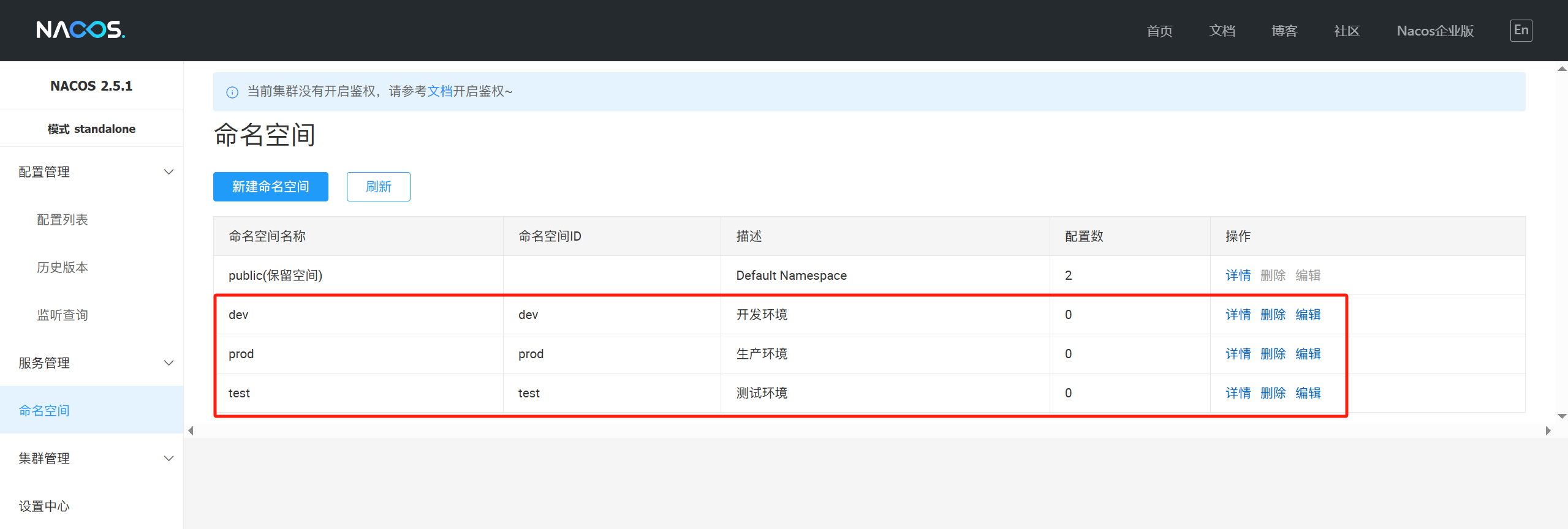Click the info icon in auth notice
The width and height of the screenshot is (1568, 529).
[232, 92]
